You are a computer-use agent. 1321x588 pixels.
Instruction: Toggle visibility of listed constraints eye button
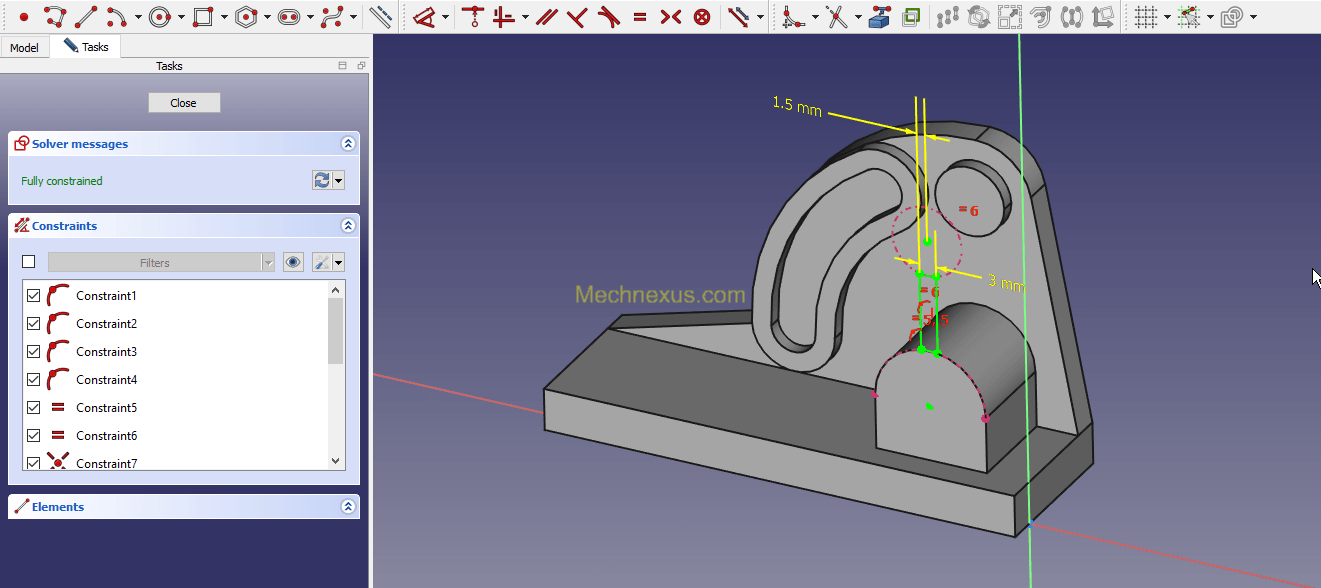coord(293,262)
